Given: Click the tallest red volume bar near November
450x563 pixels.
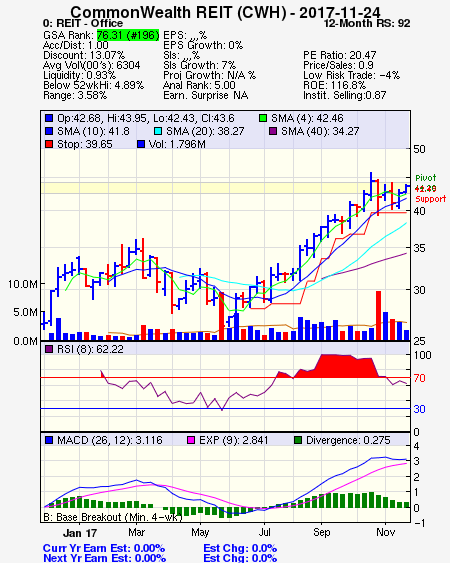Looking at the screenshot, I should click(378, 316).
